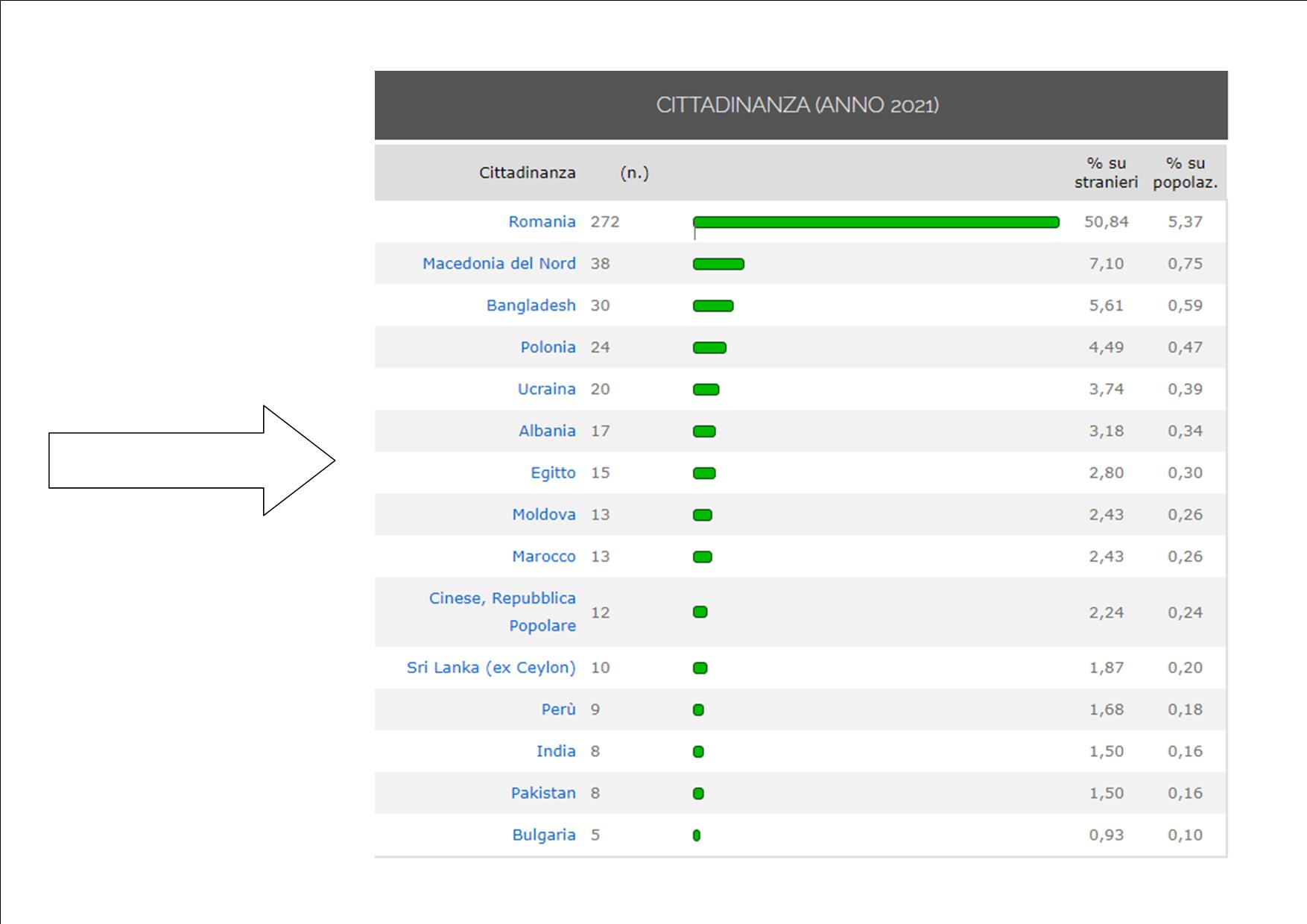The width and height of the screenshot is (1307, 924).
Task: Select the Bangladesh link
Action: click(531, 306)
